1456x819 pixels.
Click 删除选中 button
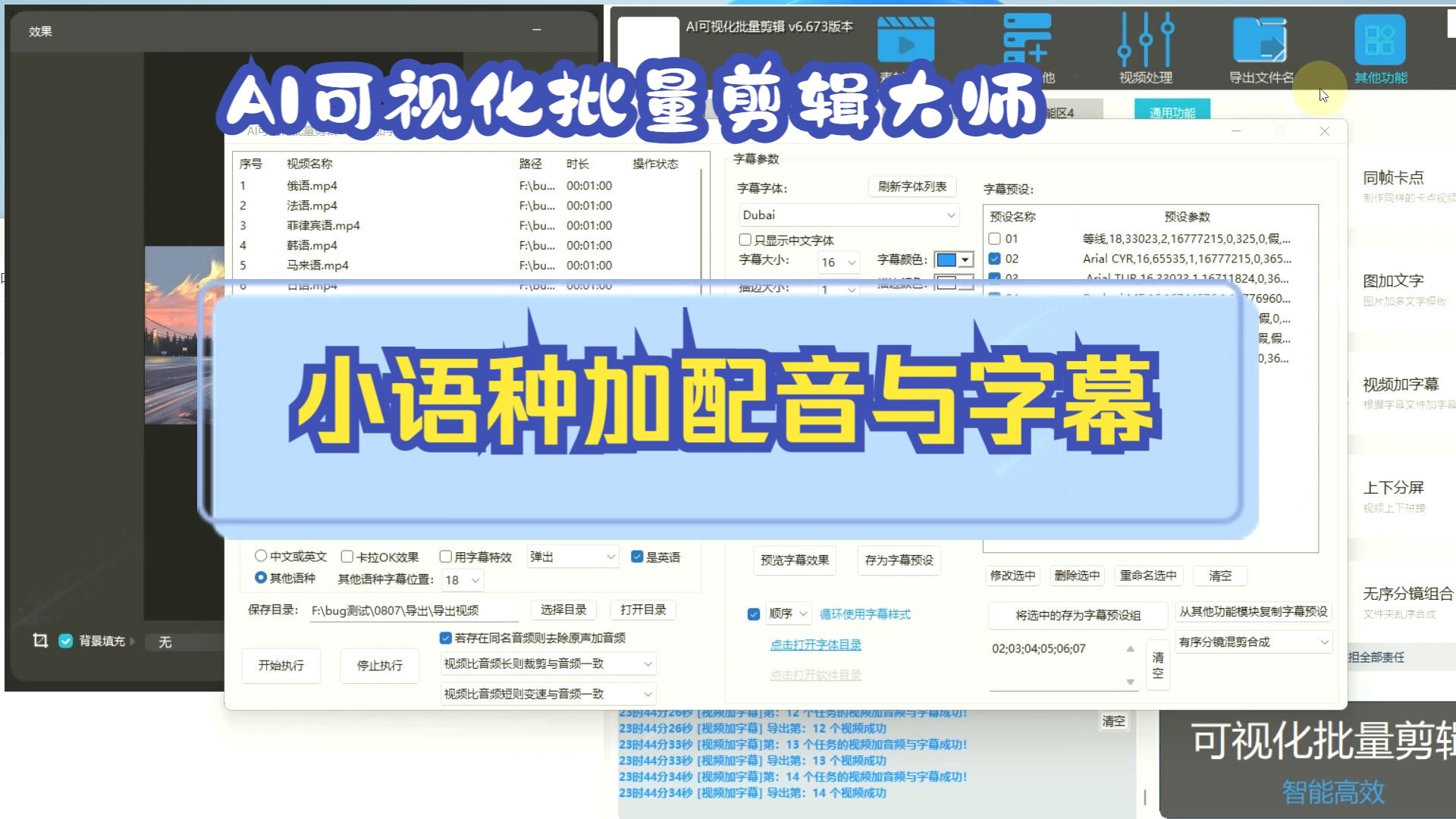[x=1077, y=576]
